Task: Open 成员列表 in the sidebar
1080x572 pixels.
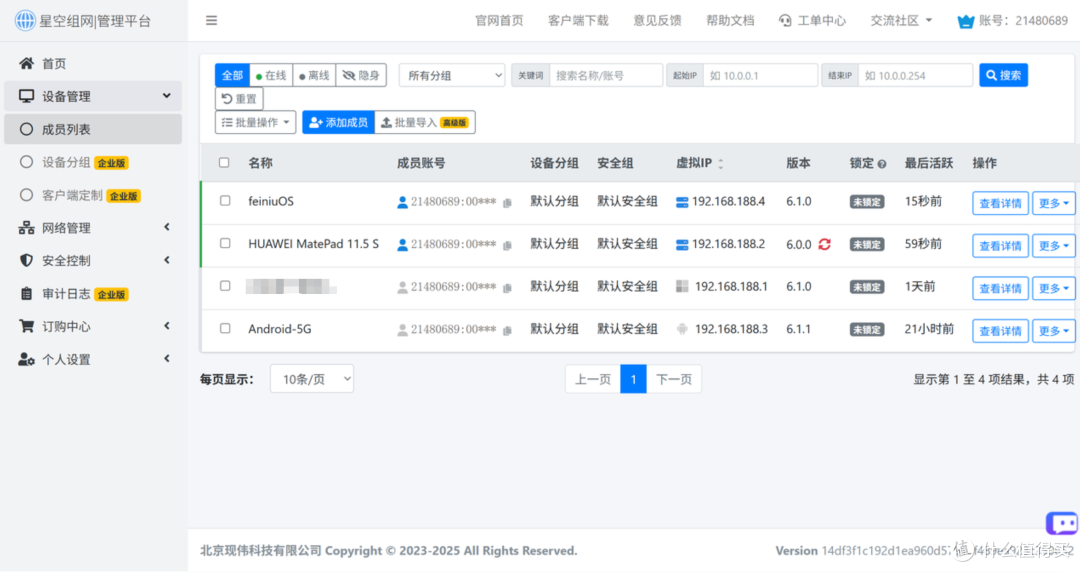Action: coord(93,130)
